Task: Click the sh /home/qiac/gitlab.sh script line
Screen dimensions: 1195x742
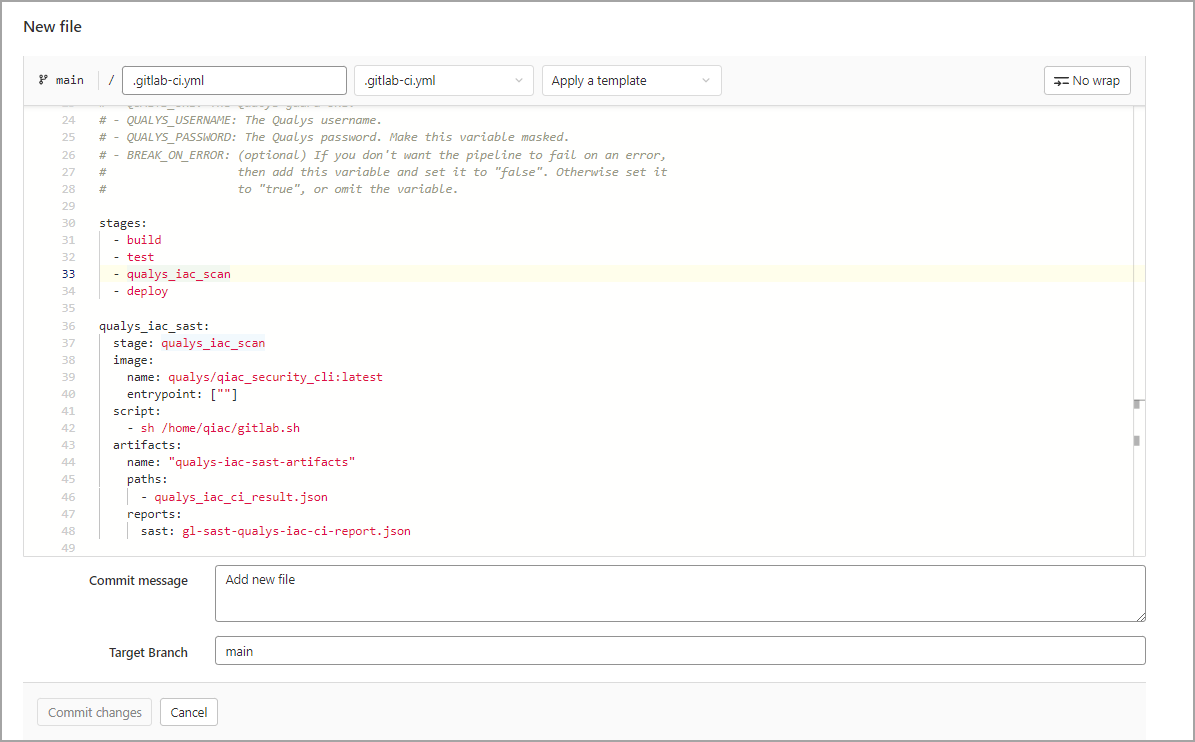Action: click(220, 428)
